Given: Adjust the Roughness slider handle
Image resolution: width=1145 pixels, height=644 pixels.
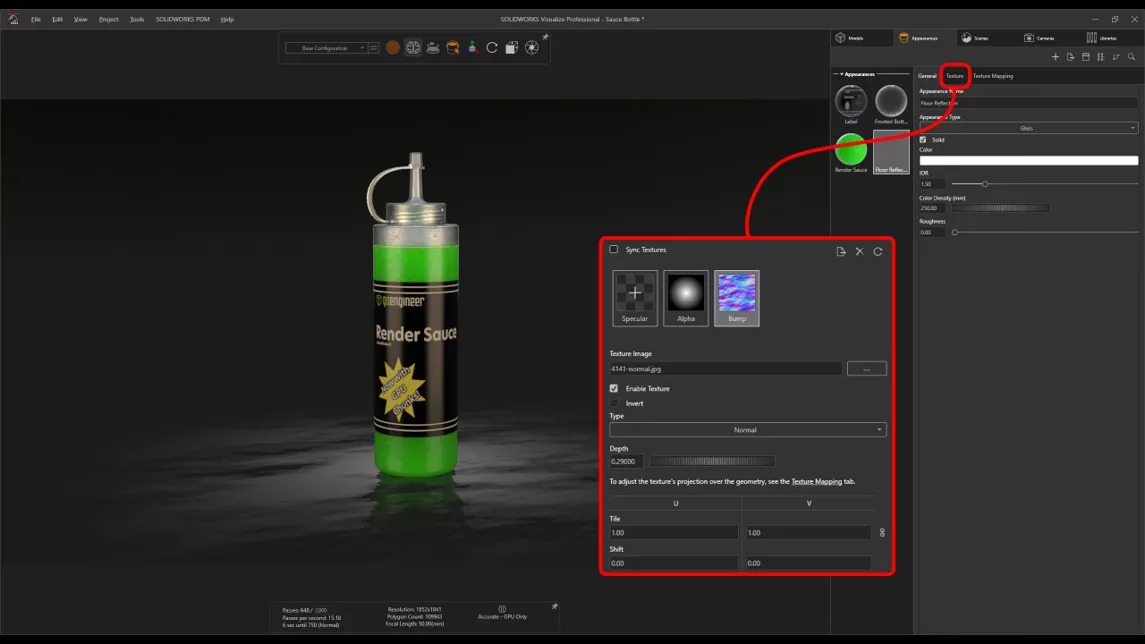Looking at the screenshot, I should click(954, 232).
